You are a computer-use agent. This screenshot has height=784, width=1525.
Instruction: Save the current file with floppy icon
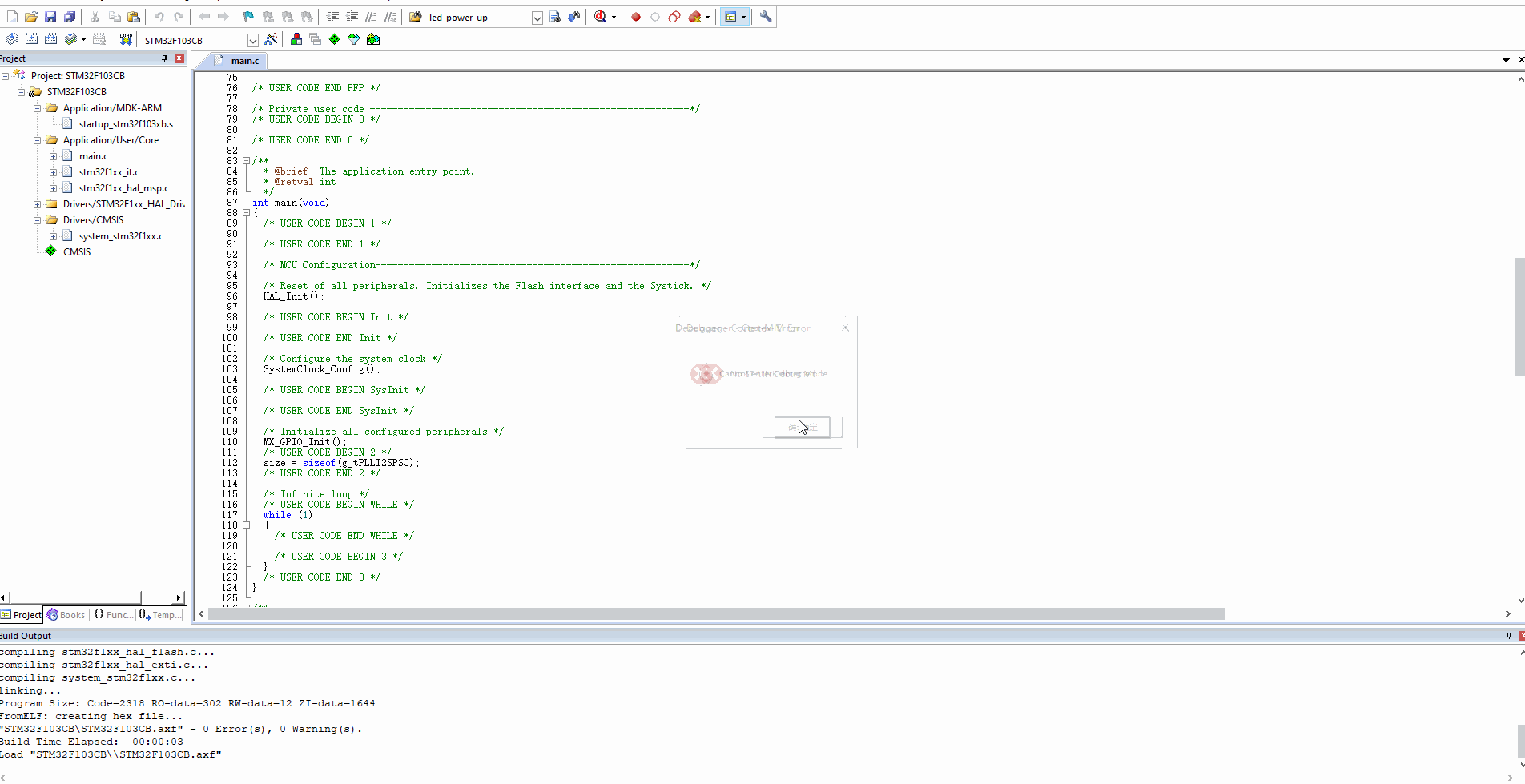pyautogui.click(x=50, y=17)
